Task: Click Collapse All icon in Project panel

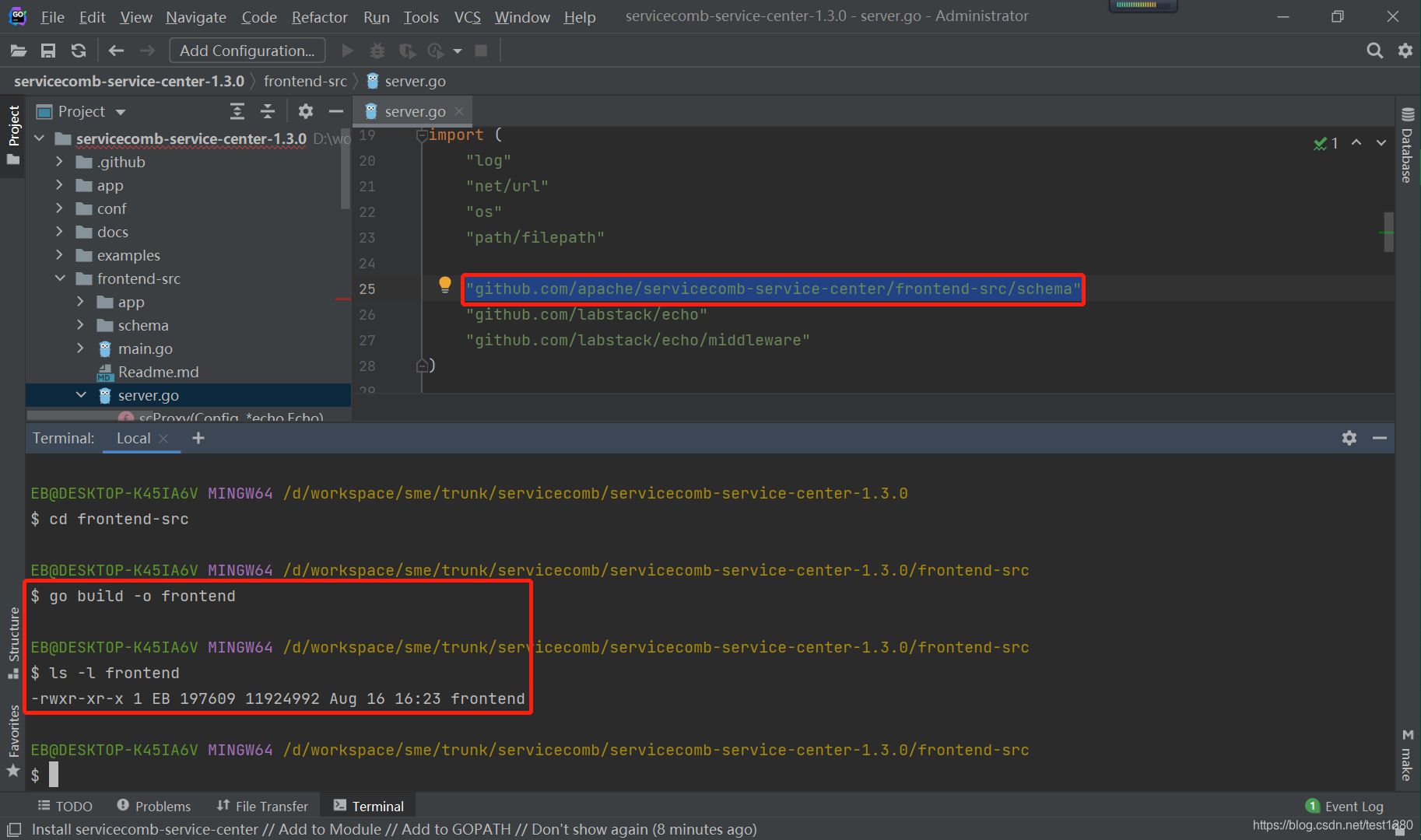Action: tap(268, 111)
